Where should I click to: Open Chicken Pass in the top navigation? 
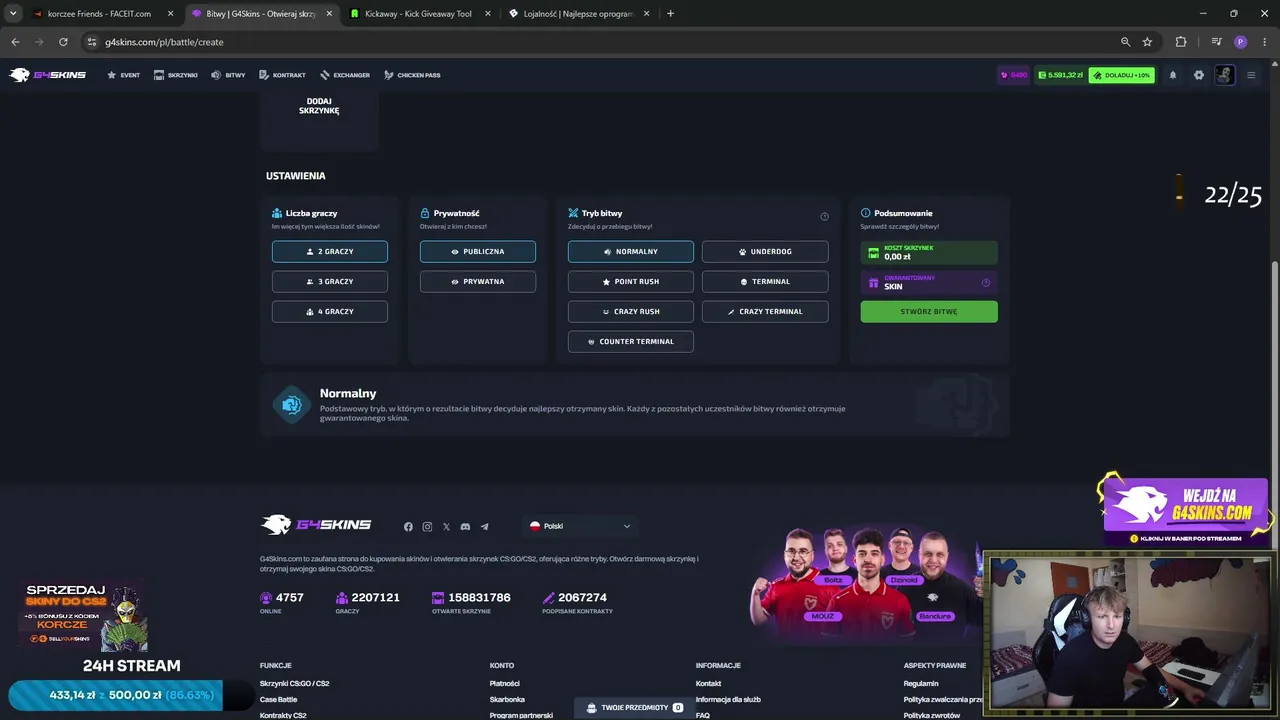coord(412,75)
